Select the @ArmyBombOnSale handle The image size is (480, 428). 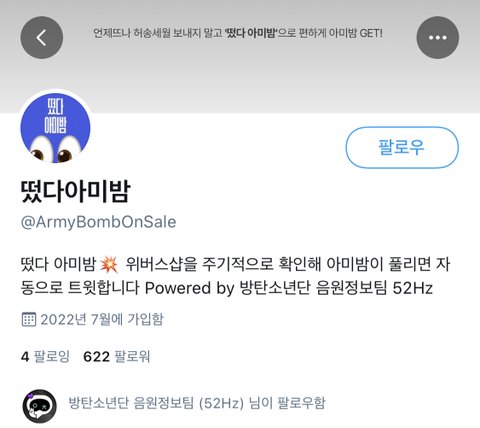pyautogui.click(x=98, y=222)
